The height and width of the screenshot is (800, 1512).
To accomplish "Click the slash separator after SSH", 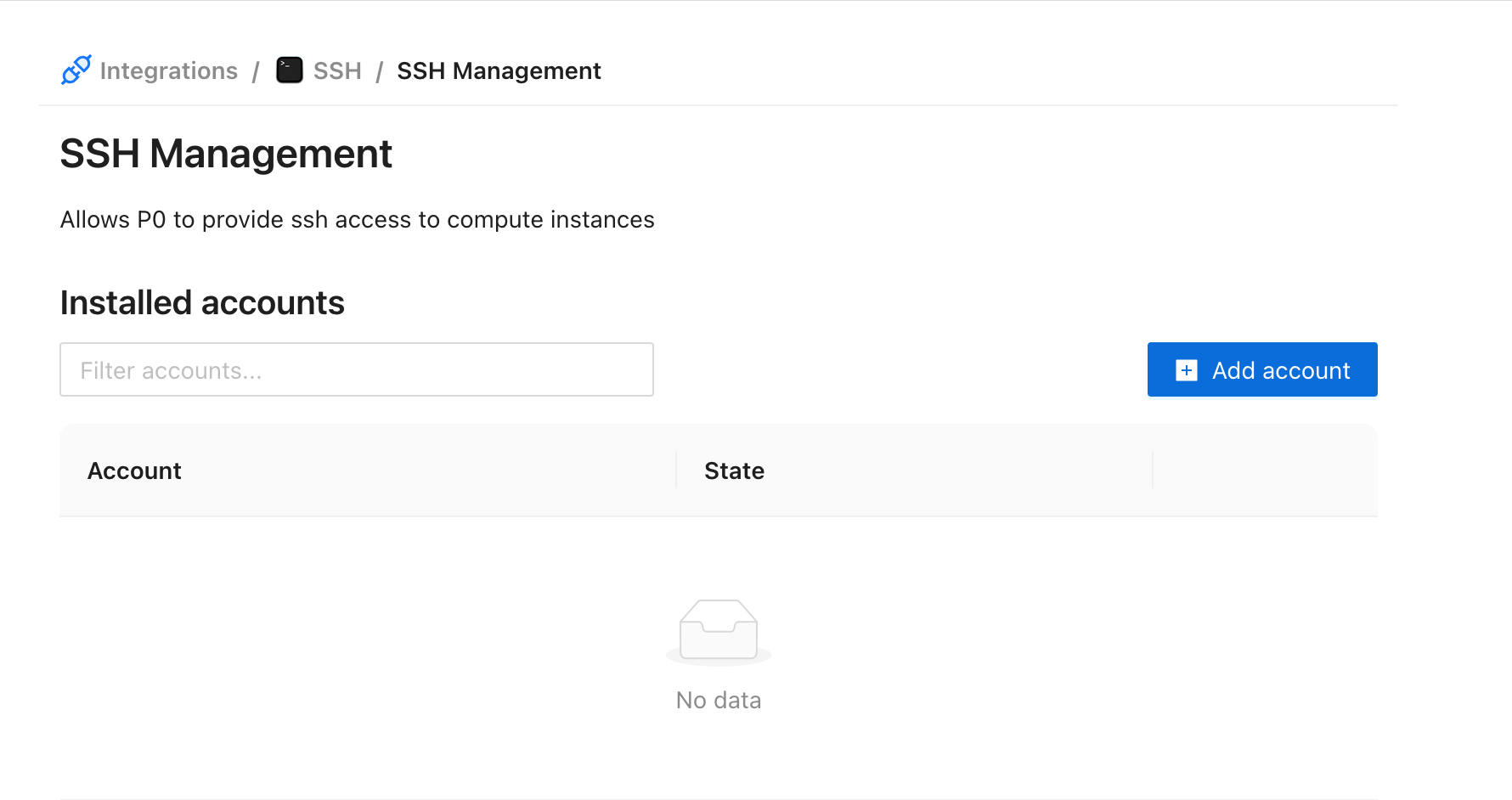I will point(380,71).
